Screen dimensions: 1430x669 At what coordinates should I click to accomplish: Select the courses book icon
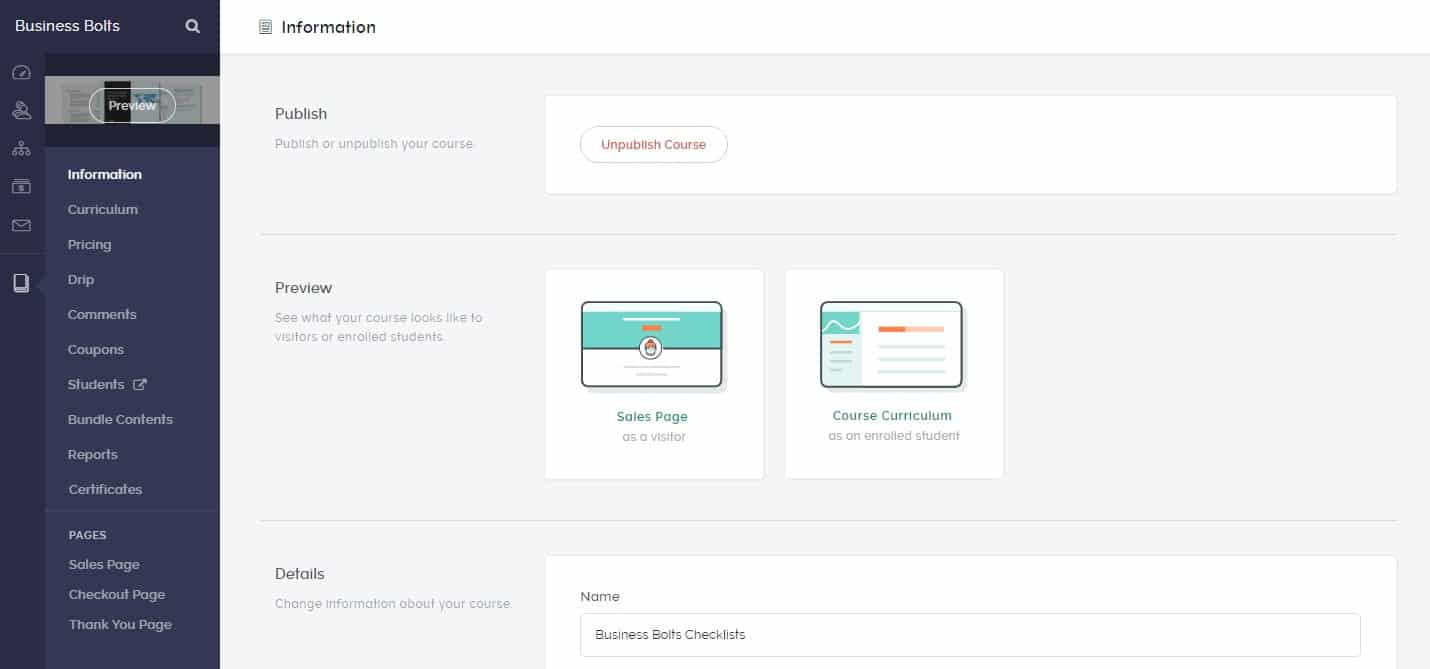click(x=21, y=283)
